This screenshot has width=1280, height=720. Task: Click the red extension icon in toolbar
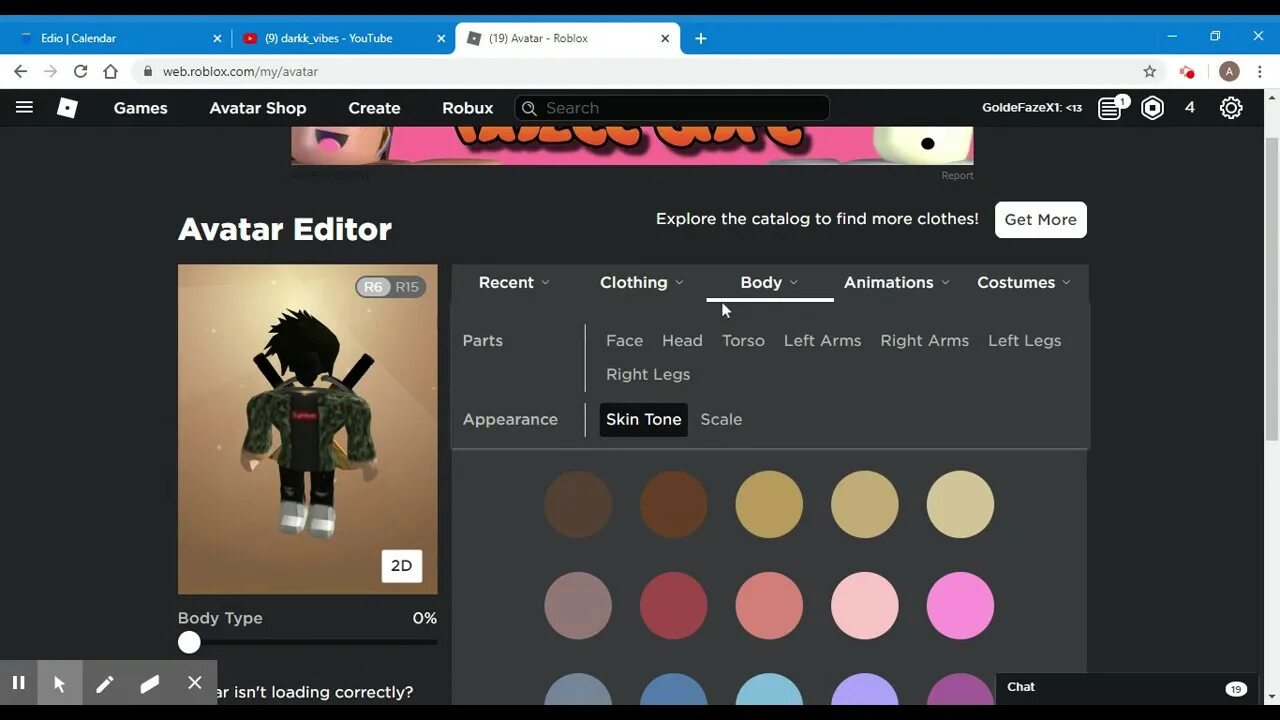1187,71
